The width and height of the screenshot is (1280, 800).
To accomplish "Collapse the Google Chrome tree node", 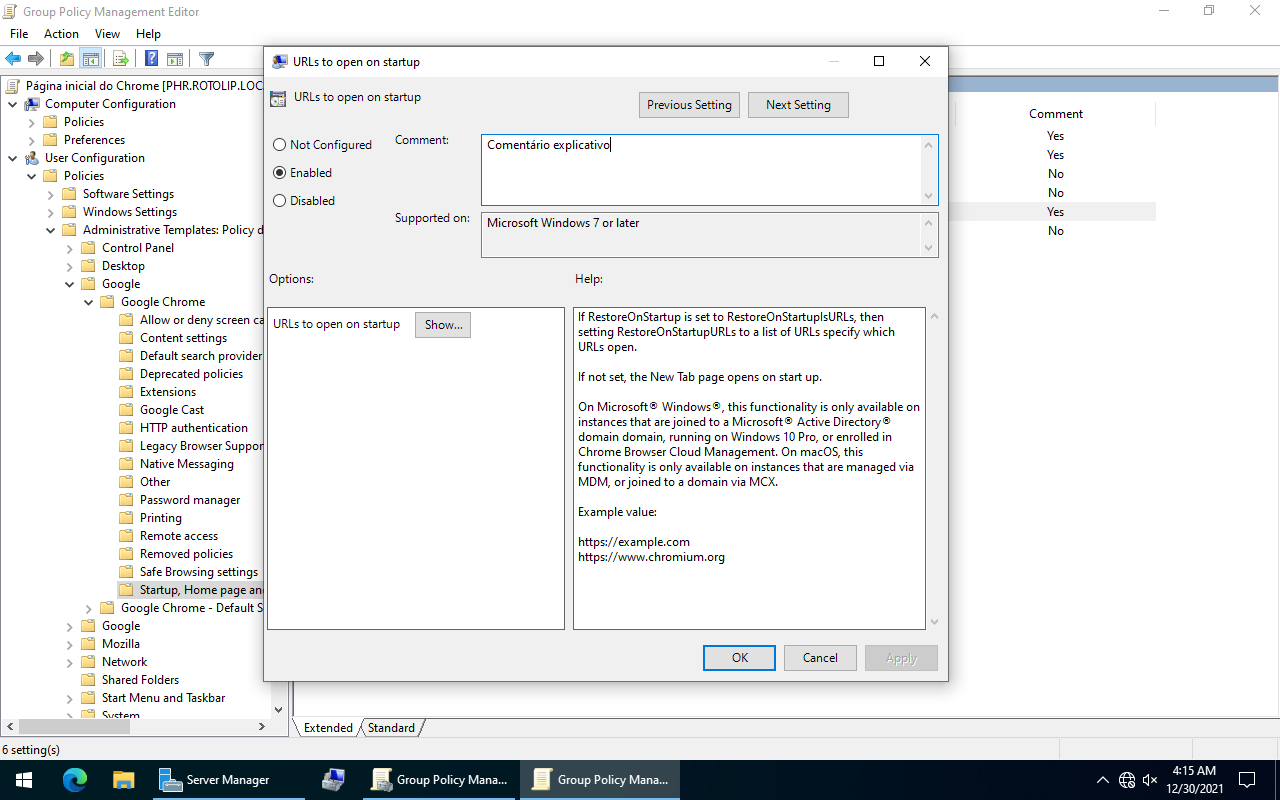I will tap(89, 302).
